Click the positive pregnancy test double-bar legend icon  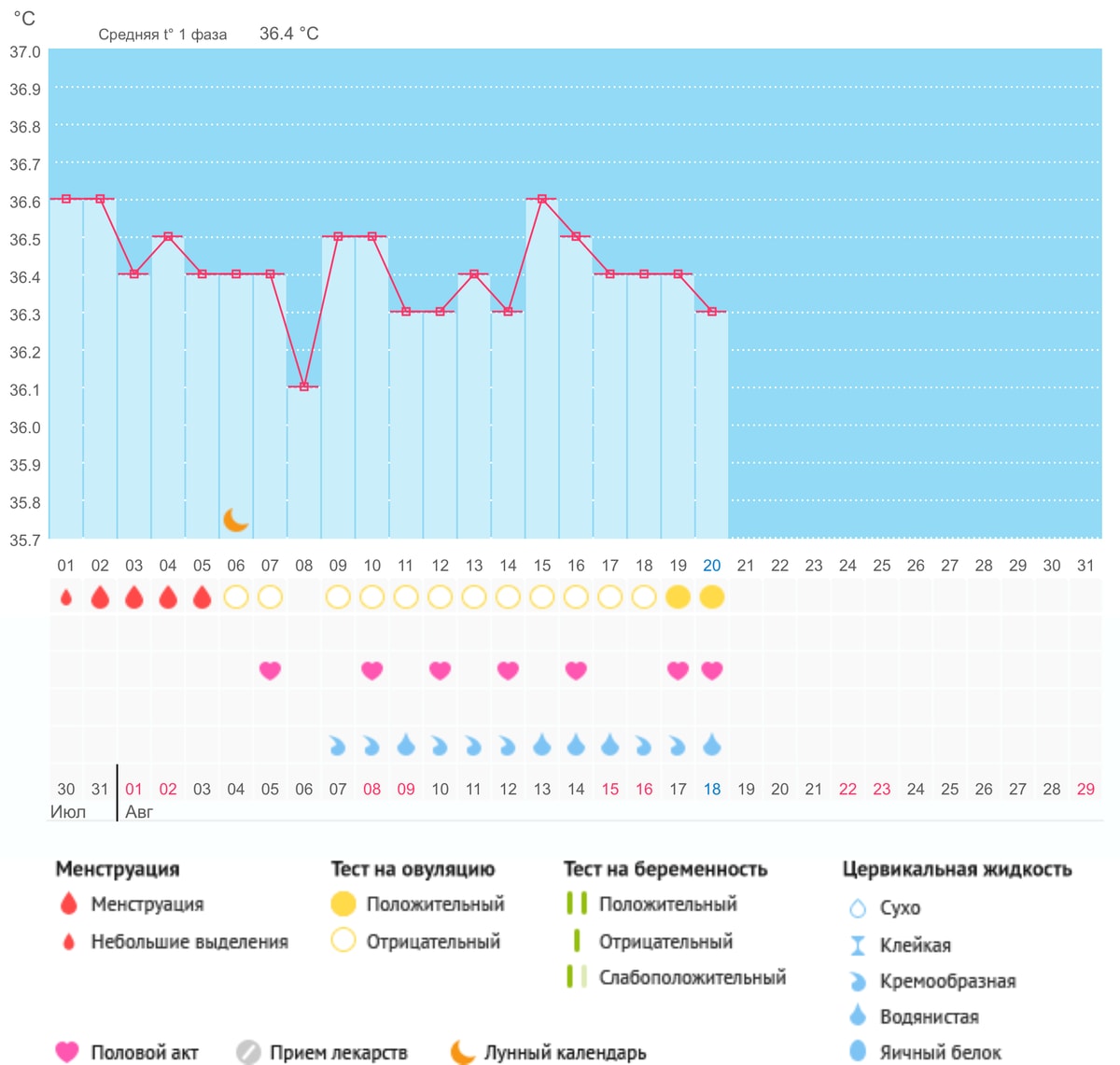click(577, 904)
